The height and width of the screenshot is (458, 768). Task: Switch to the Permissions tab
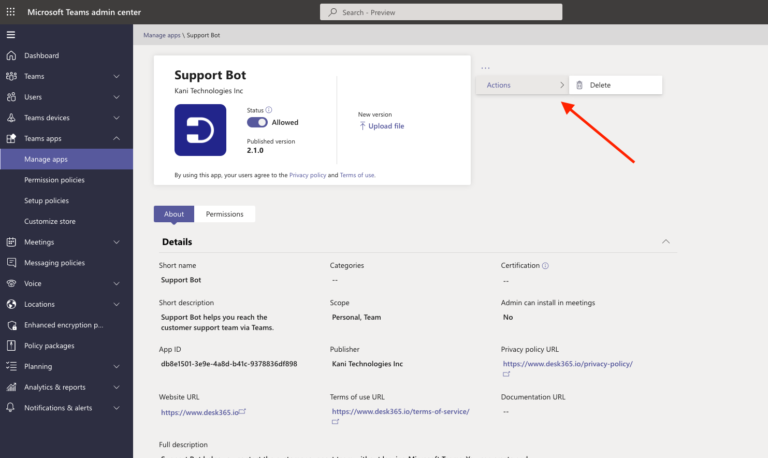[x=224, y=214]
